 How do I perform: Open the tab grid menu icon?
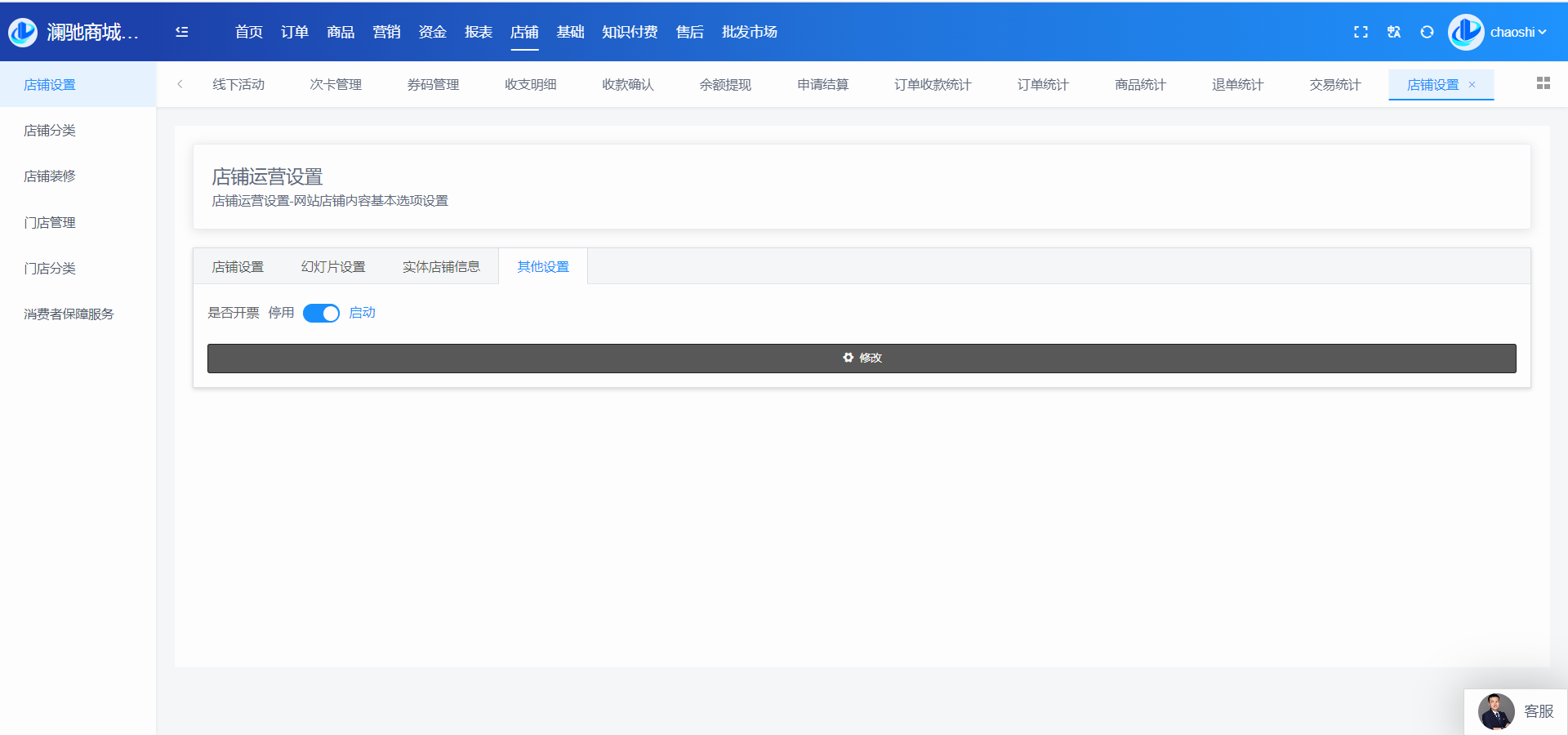(1543, 83)
